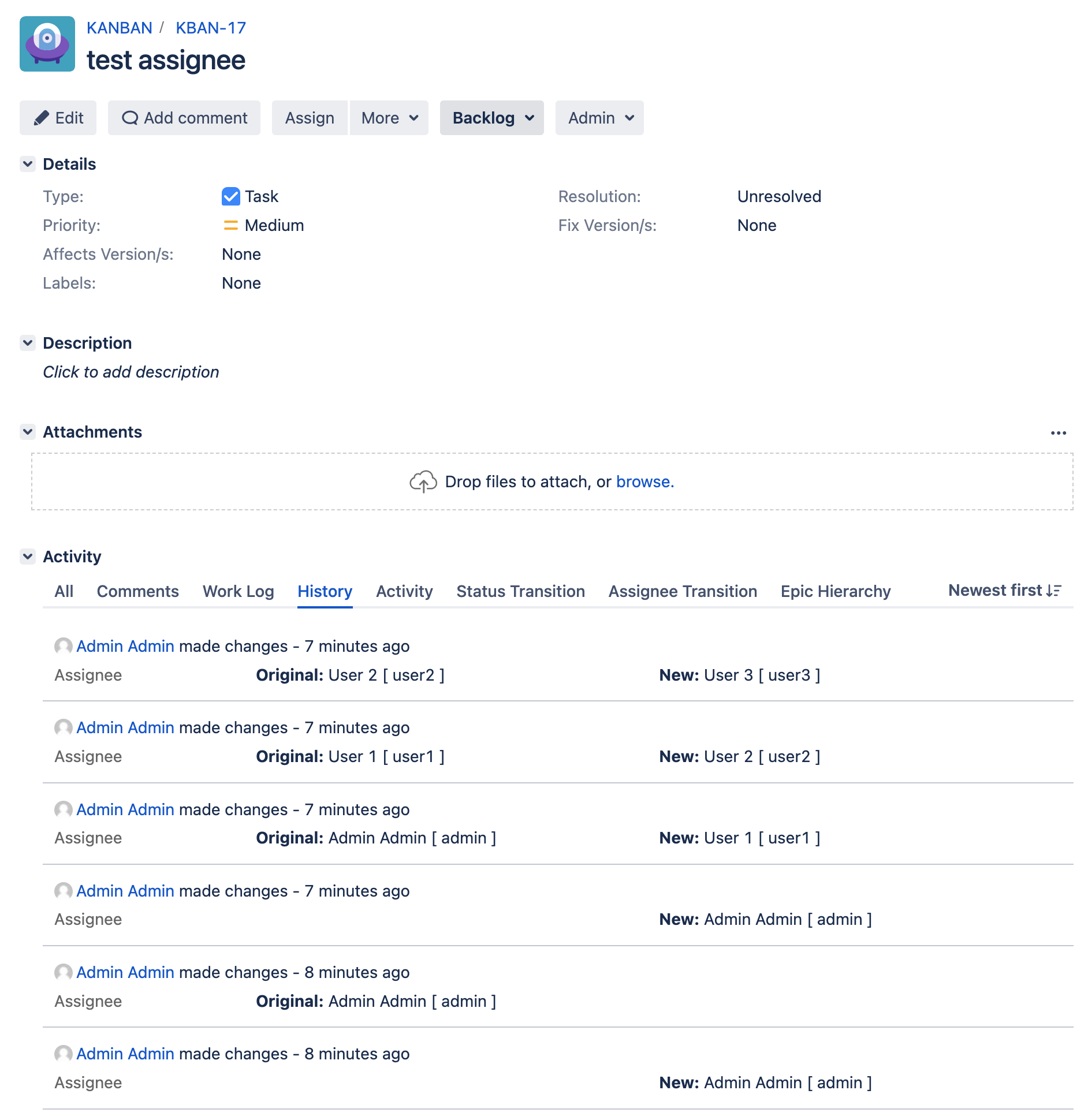Viewport: 1088px width, 1120px height.
Task: Open the Assignee Transition tab
Action: coord(682,591)
